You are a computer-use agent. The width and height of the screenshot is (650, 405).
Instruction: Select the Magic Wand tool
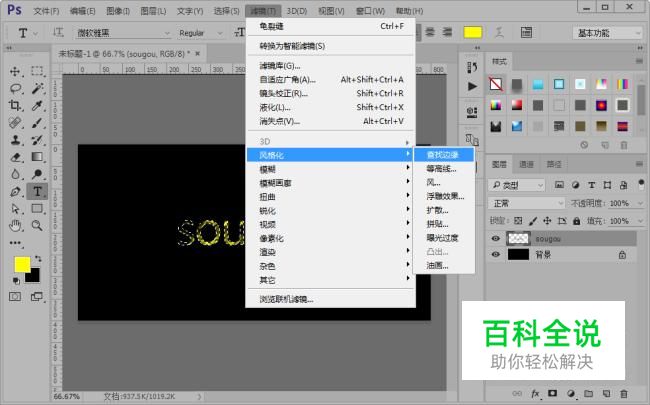click(x=37, y=88)
